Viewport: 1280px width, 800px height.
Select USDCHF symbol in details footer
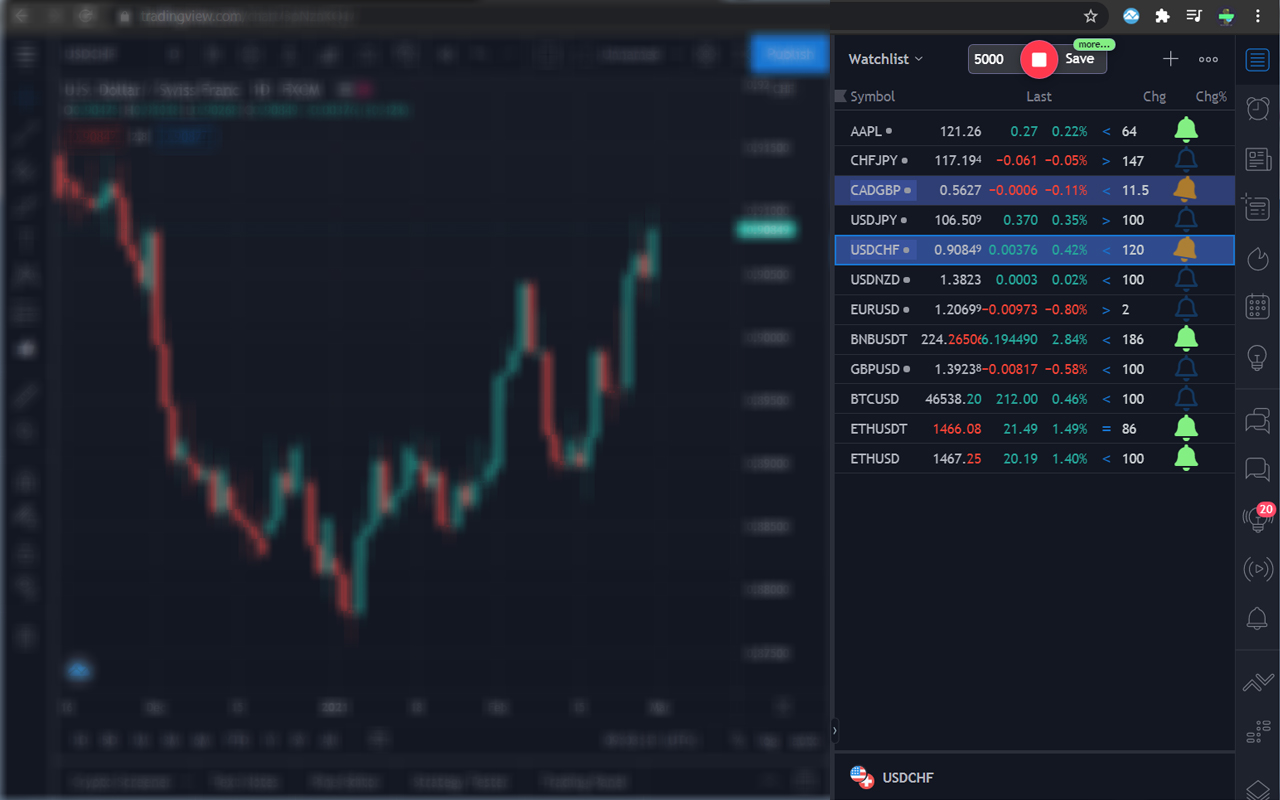click(x=908, y=777)
